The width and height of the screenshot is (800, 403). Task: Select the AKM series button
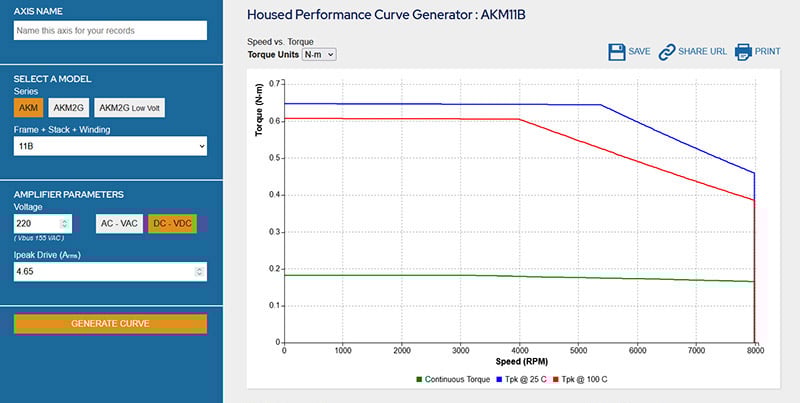pos(29,108)
